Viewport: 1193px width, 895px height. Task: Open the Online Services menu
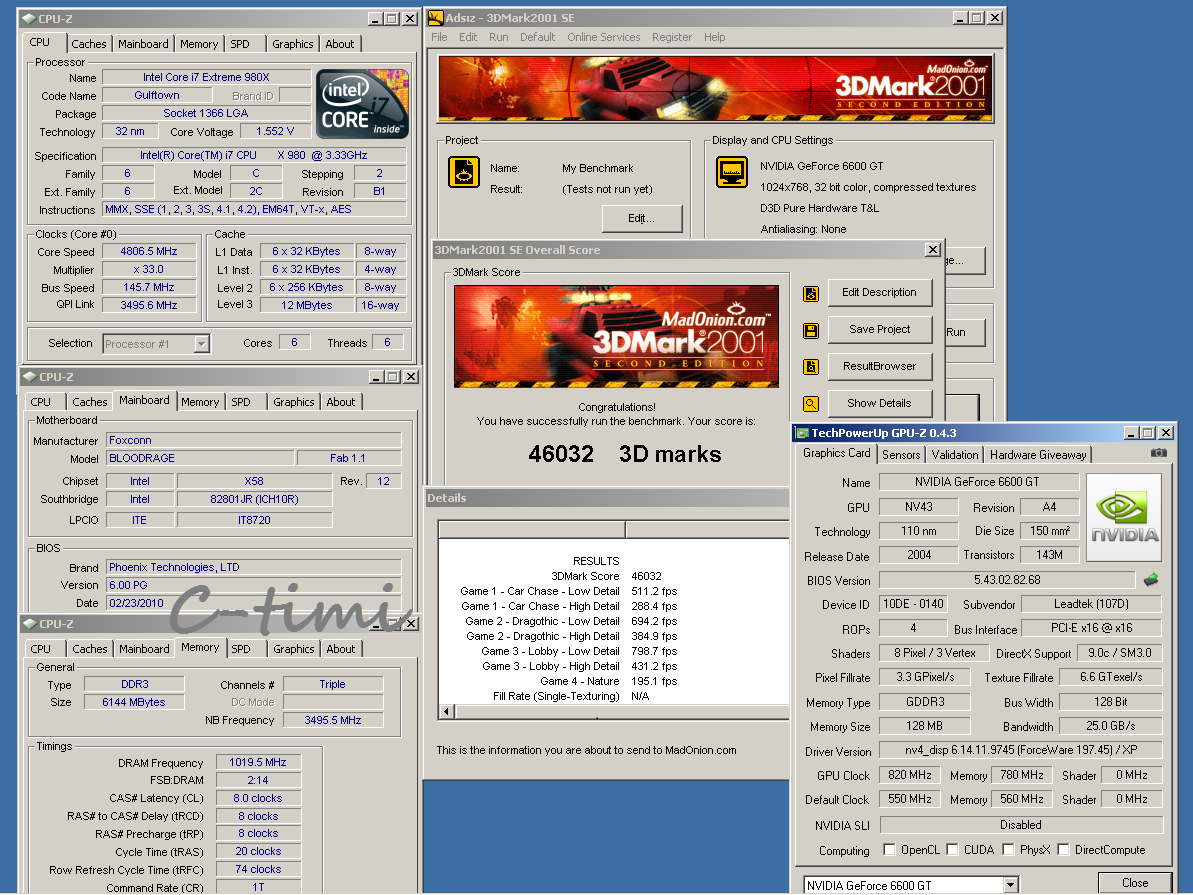[603, 37]
